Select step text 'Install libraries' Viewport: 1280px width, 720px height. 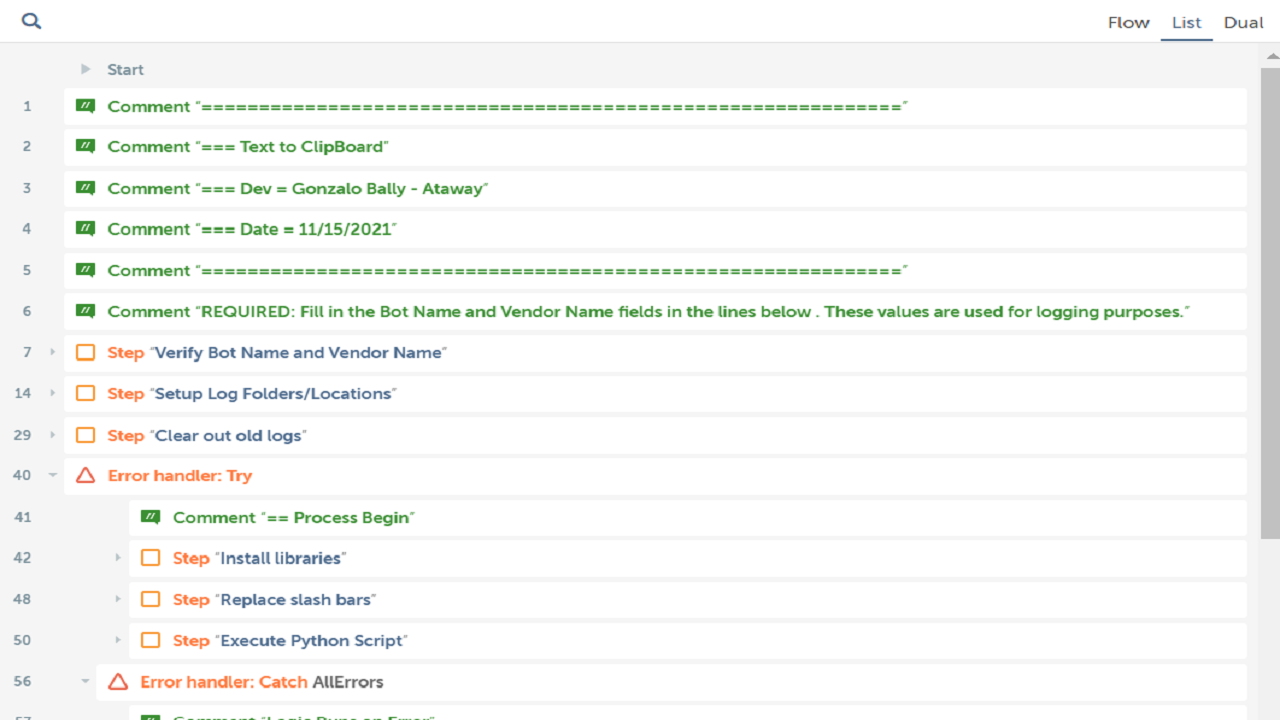[x=281, y=558]
